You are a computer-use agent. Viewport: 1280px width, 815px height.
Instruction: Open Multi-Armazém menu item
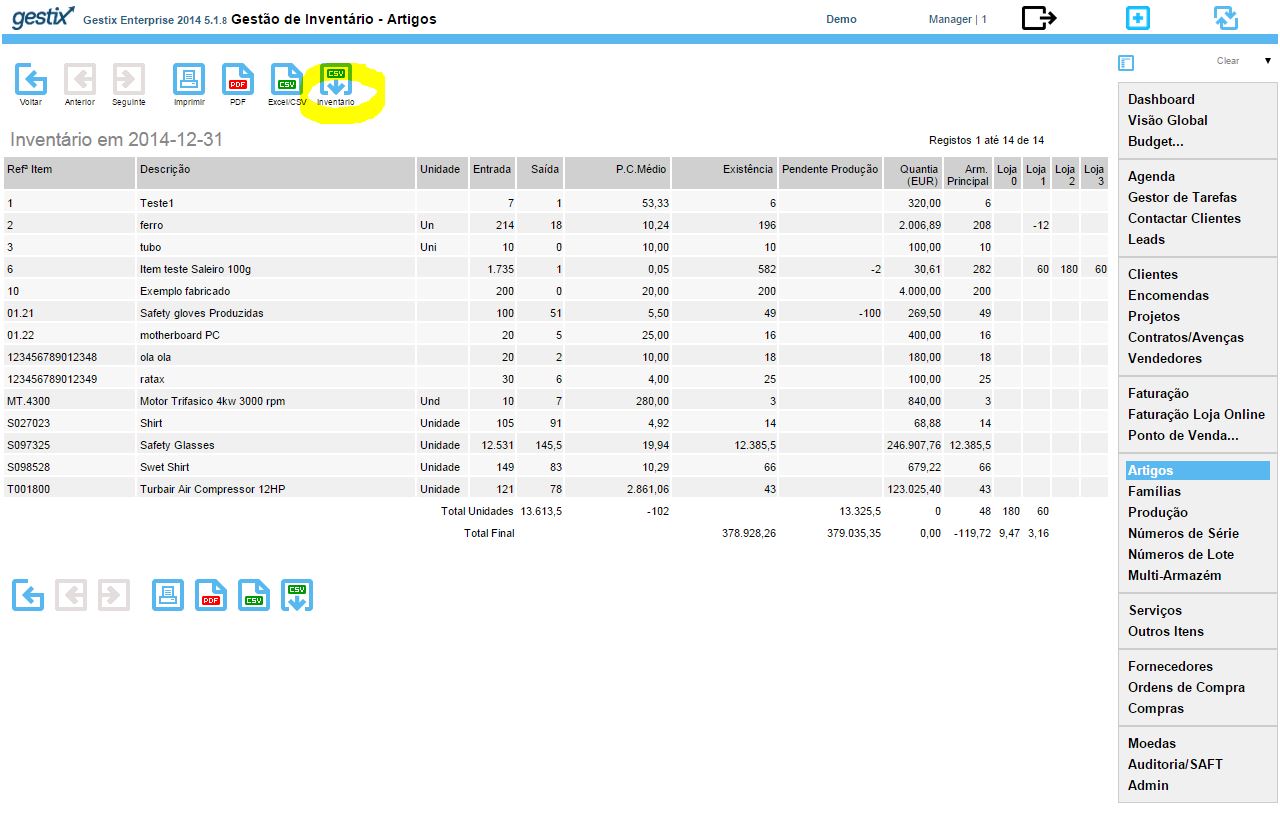[x=1174, y=575]
